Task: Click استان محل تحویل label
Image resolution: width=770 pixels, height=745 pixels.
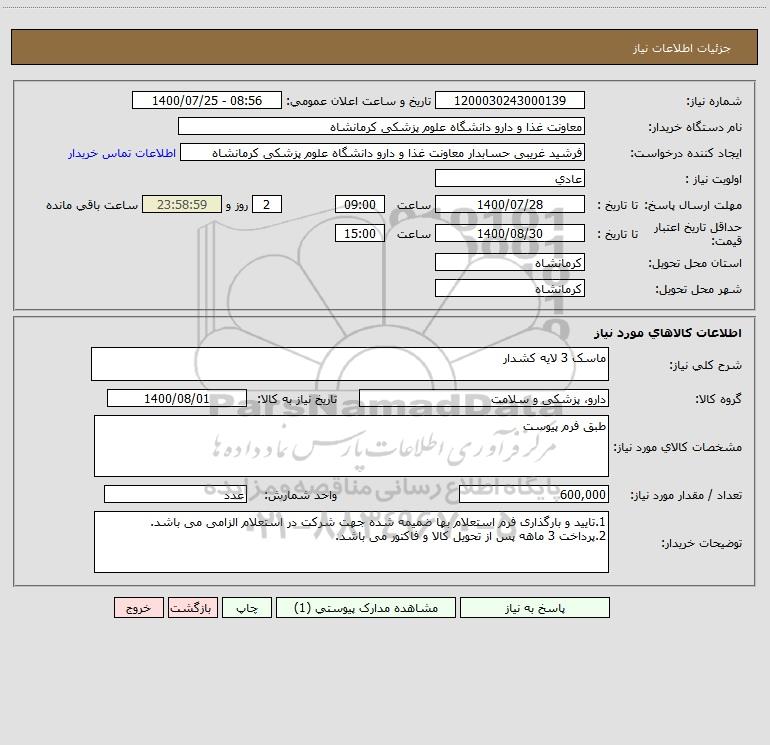Action: pos(695,263)
